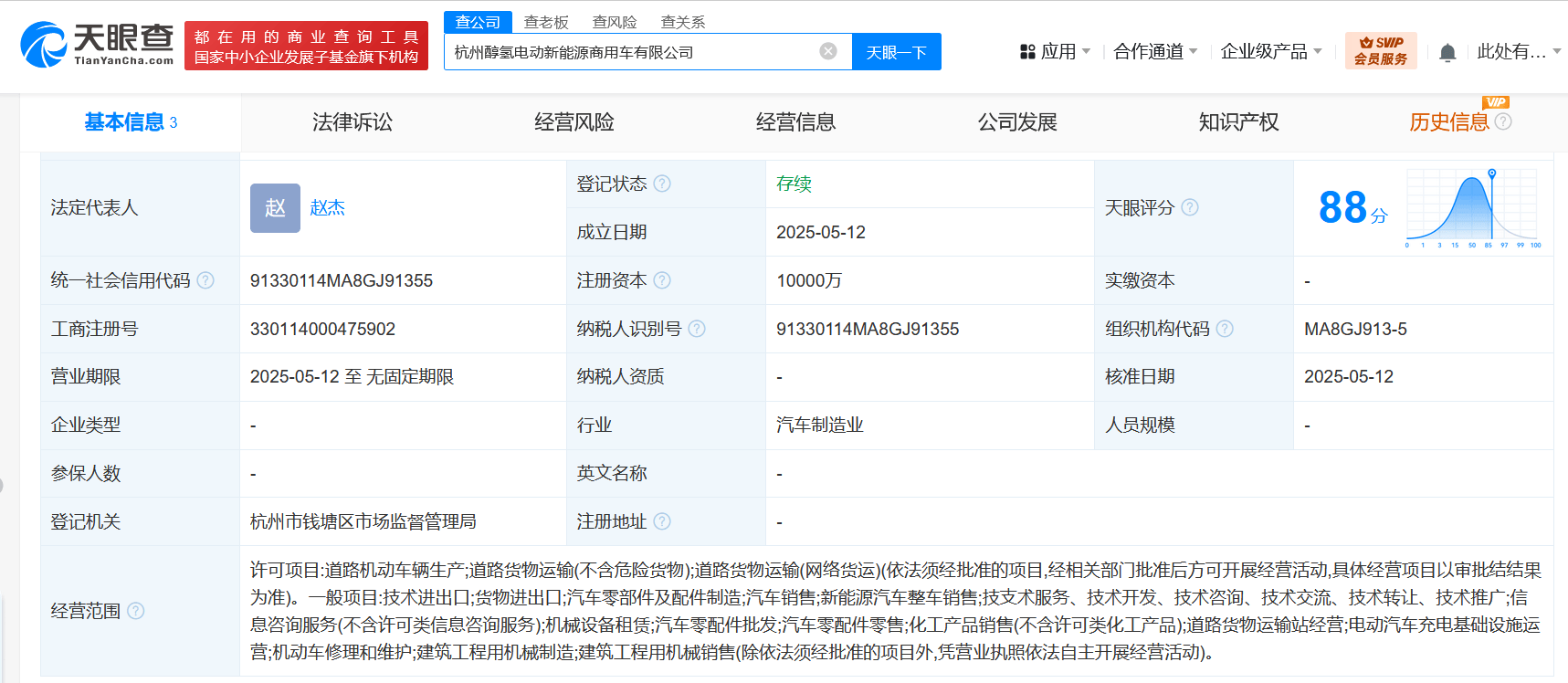This screenshot has height=683, width=1568.
Task: Select the 法律诉讼 tab
Action: tap(353, 122)
